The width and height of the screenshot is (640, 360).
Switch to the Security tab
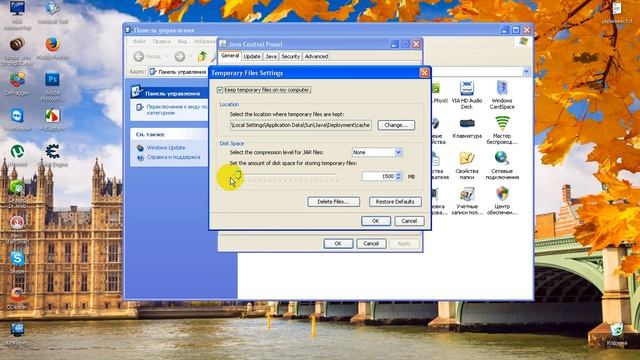click(x=291, y=56)
